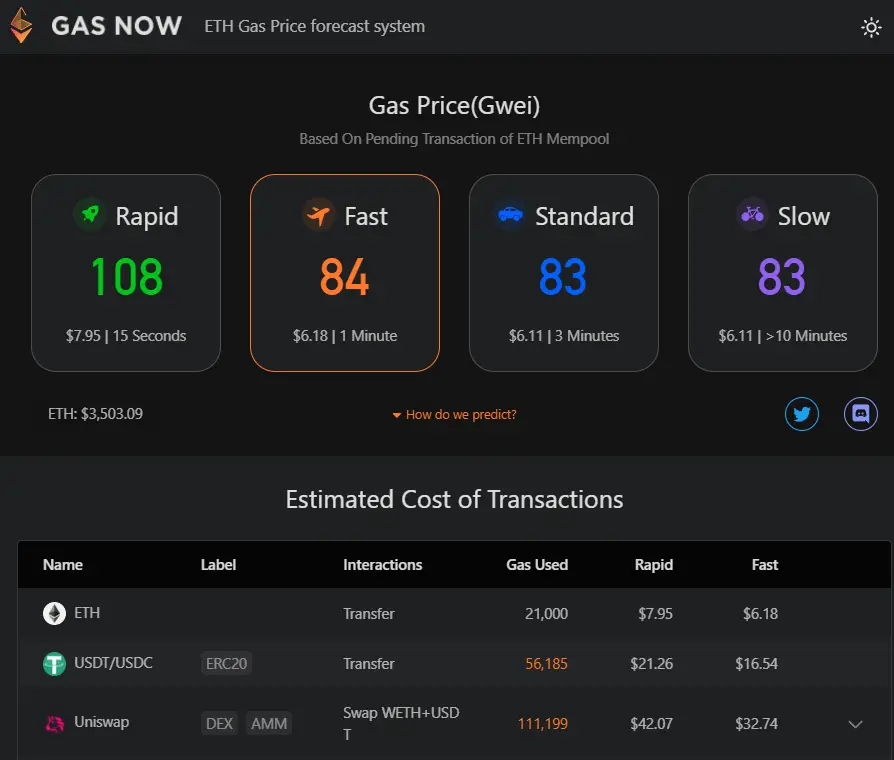Click the Gas Used column header

click(537, 565)
